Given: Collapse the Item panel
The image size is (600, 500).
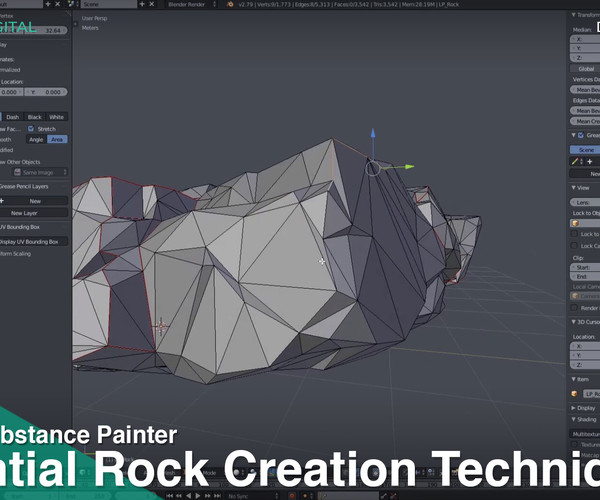Looking at the screenshot, I should pyautogui.click(x=574, y=379).
